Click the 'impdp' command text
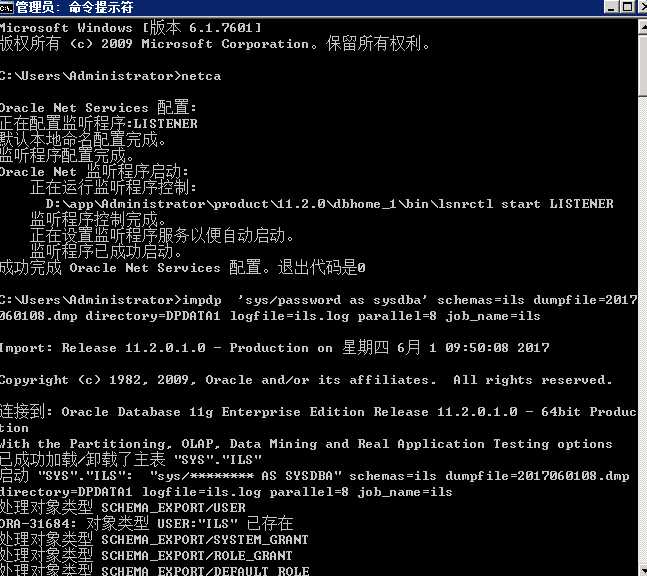 (202, 300)
